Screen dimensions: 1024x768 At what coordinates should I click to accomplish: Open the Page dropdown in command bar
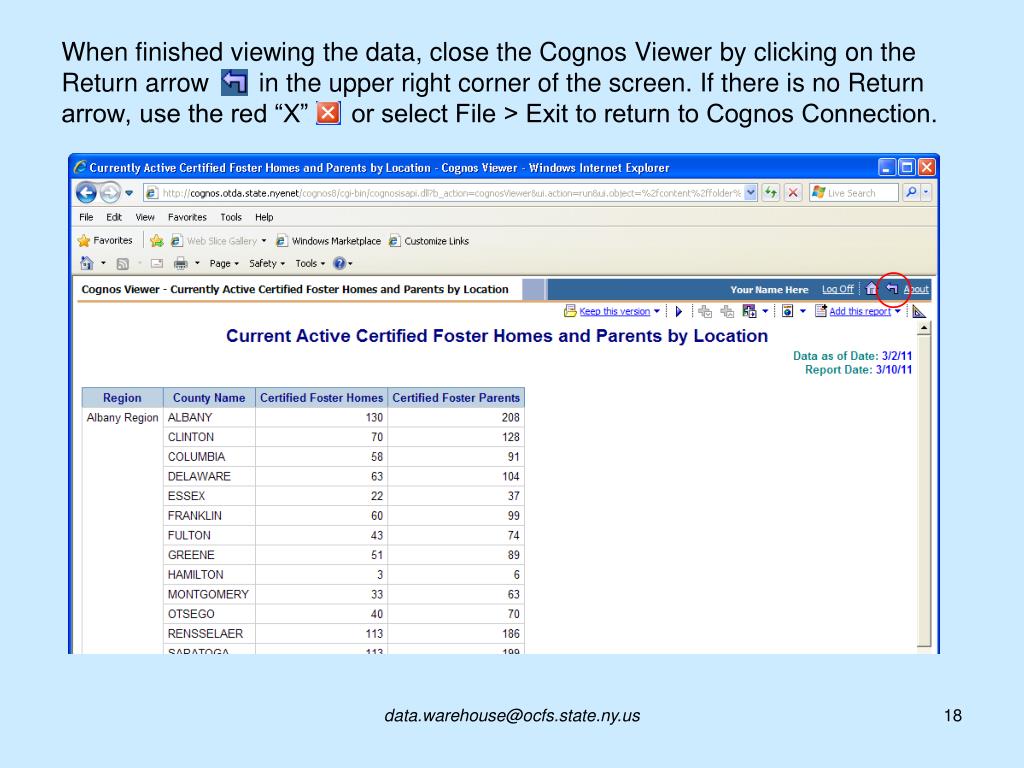click(x=224, y=264)
